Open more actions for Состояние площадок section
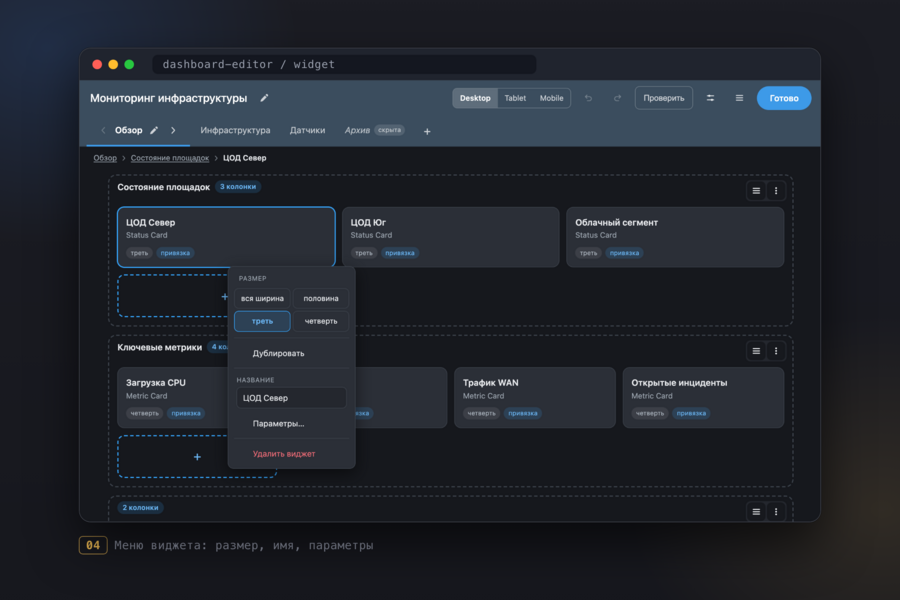Screen dimensions: 900x600 [776, 191]
